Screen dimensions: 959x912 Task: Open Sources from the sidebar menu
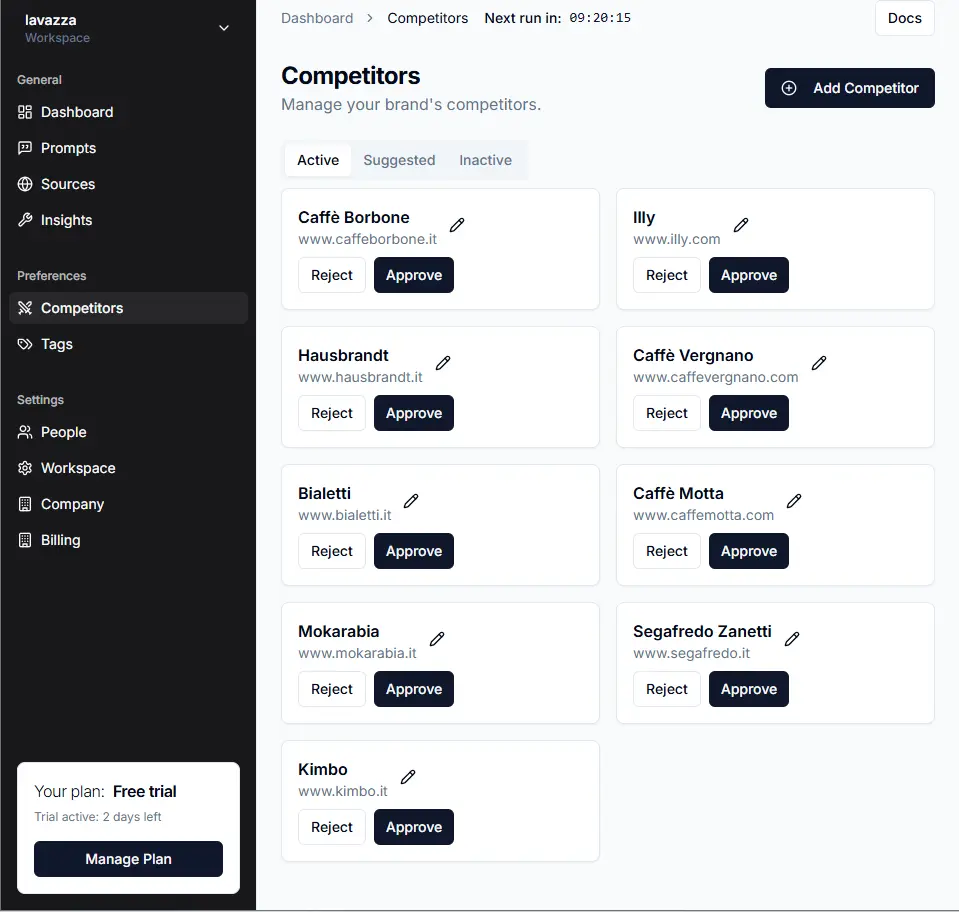pyautogui.click(x=128, y=184)
